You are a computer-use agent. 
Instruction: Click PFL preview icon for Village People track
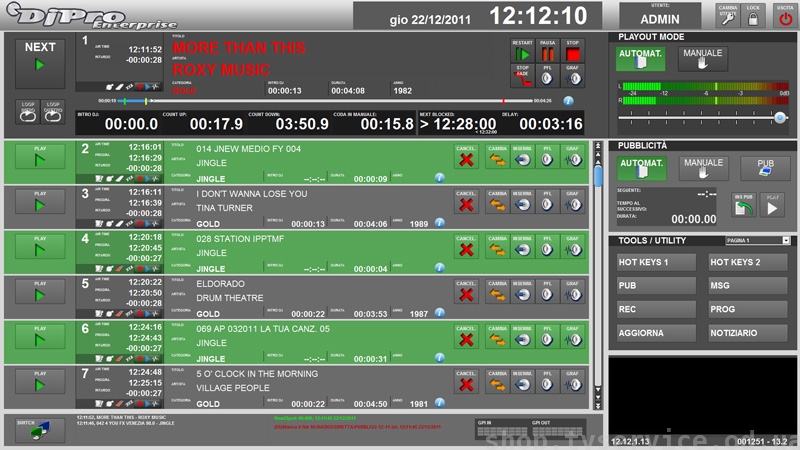[547, 385]
